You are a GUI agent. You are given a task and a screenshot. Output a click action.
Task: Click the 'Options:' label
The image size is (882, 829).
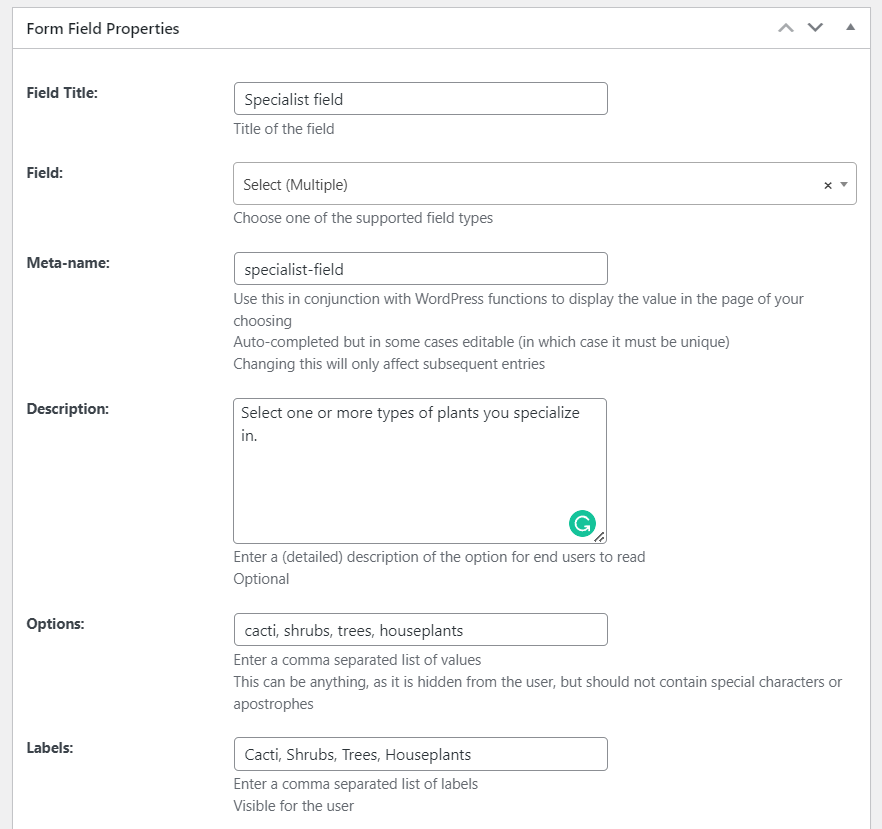(x=55, y=624)
